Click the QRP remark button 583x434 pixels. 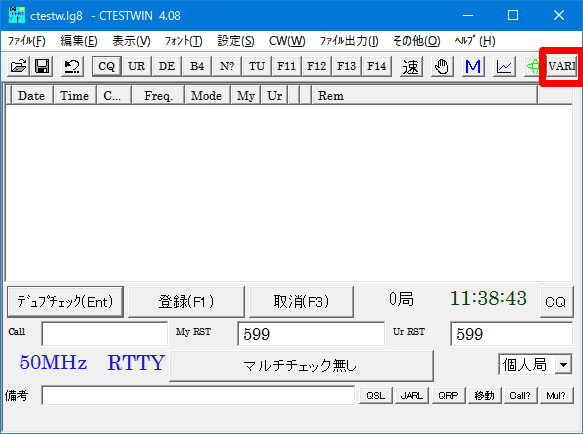pyautogui.click(x=448, y=395)
